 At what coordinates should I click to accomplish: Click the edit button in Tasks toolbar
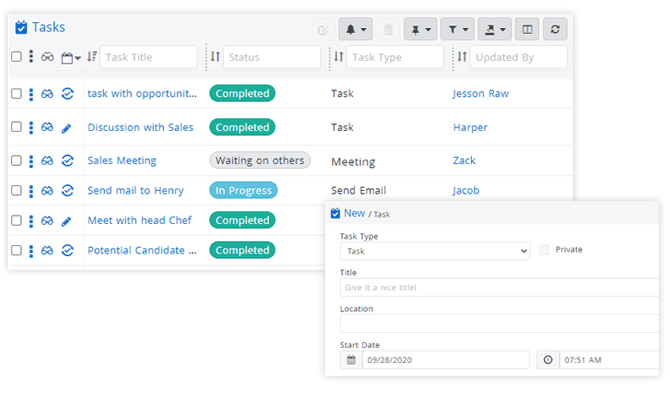coord(323,29)
